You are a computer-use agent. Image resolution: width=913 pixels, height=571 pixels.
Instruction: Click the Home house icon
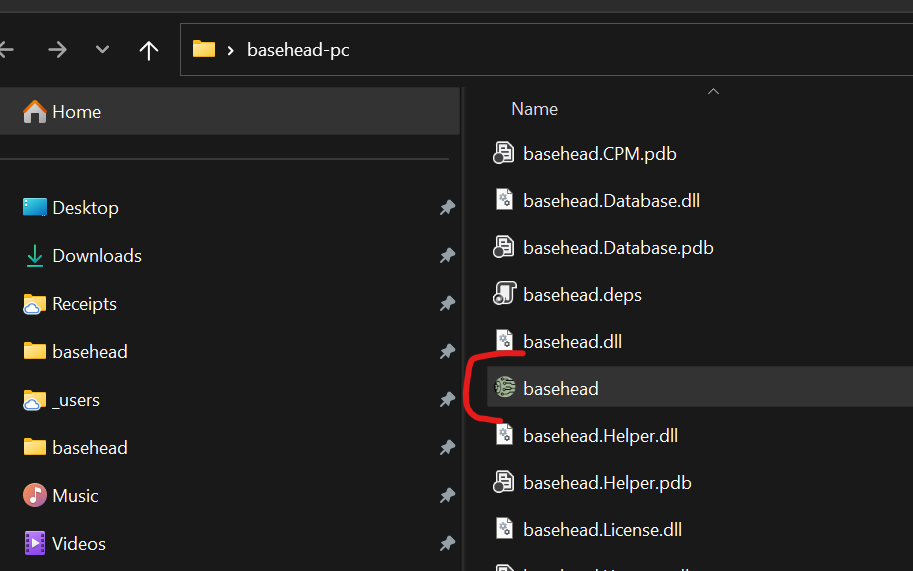34,111
